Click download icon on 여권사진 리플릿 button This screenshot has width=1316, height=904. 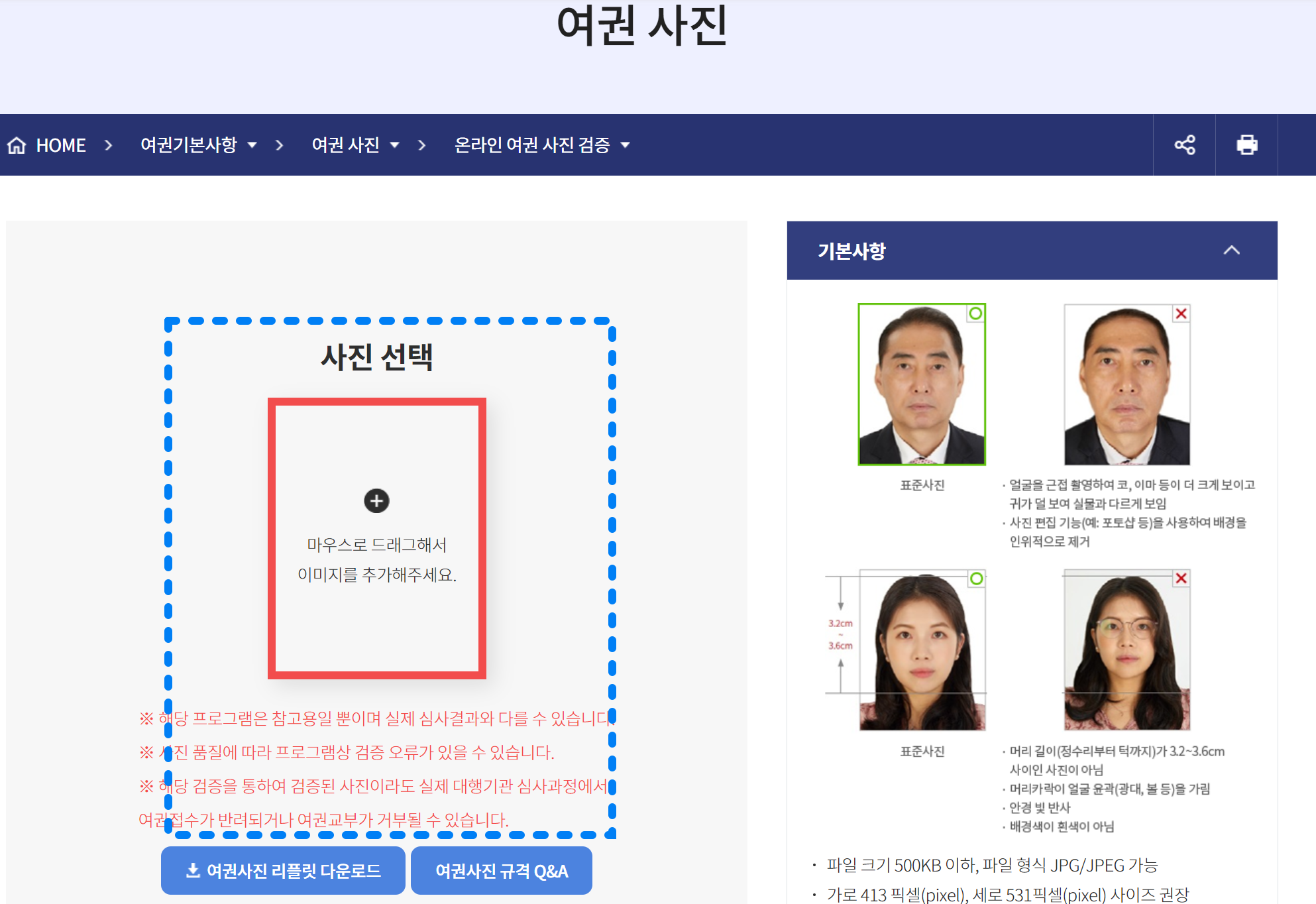click(x=193, y=870)
